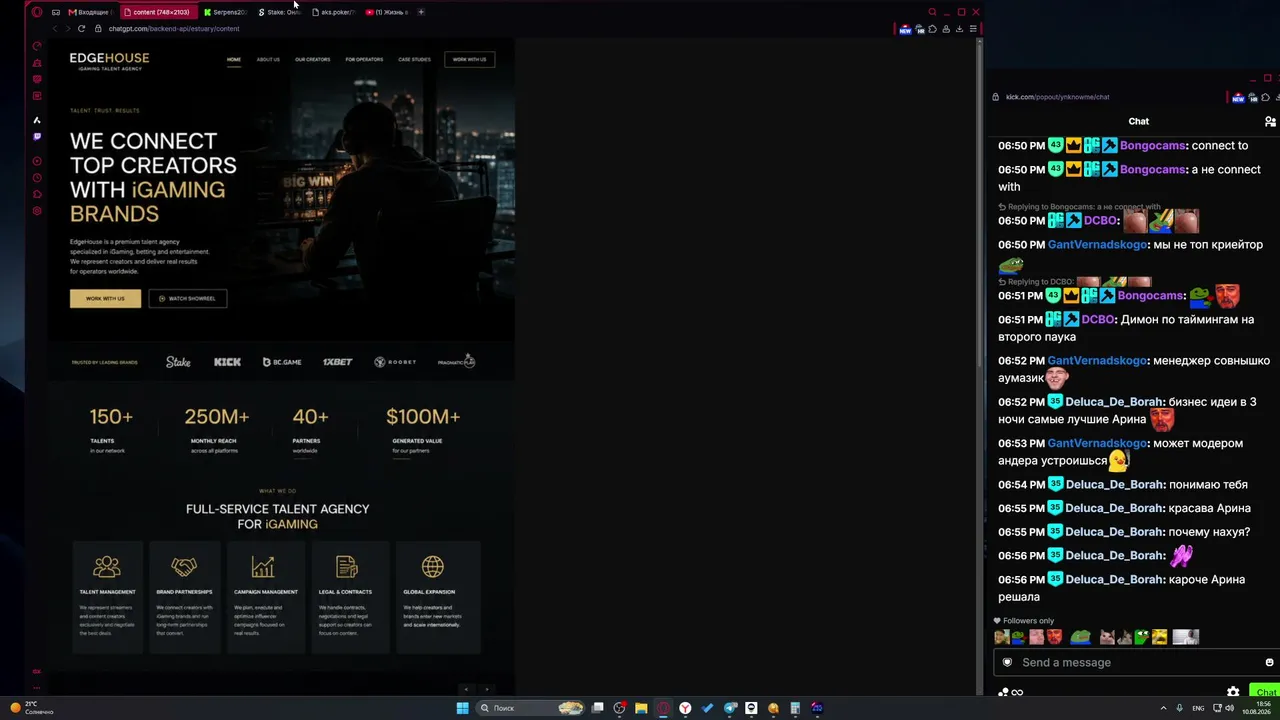
Task: Click the Windows taskbar search box
Action: (530, 708)
